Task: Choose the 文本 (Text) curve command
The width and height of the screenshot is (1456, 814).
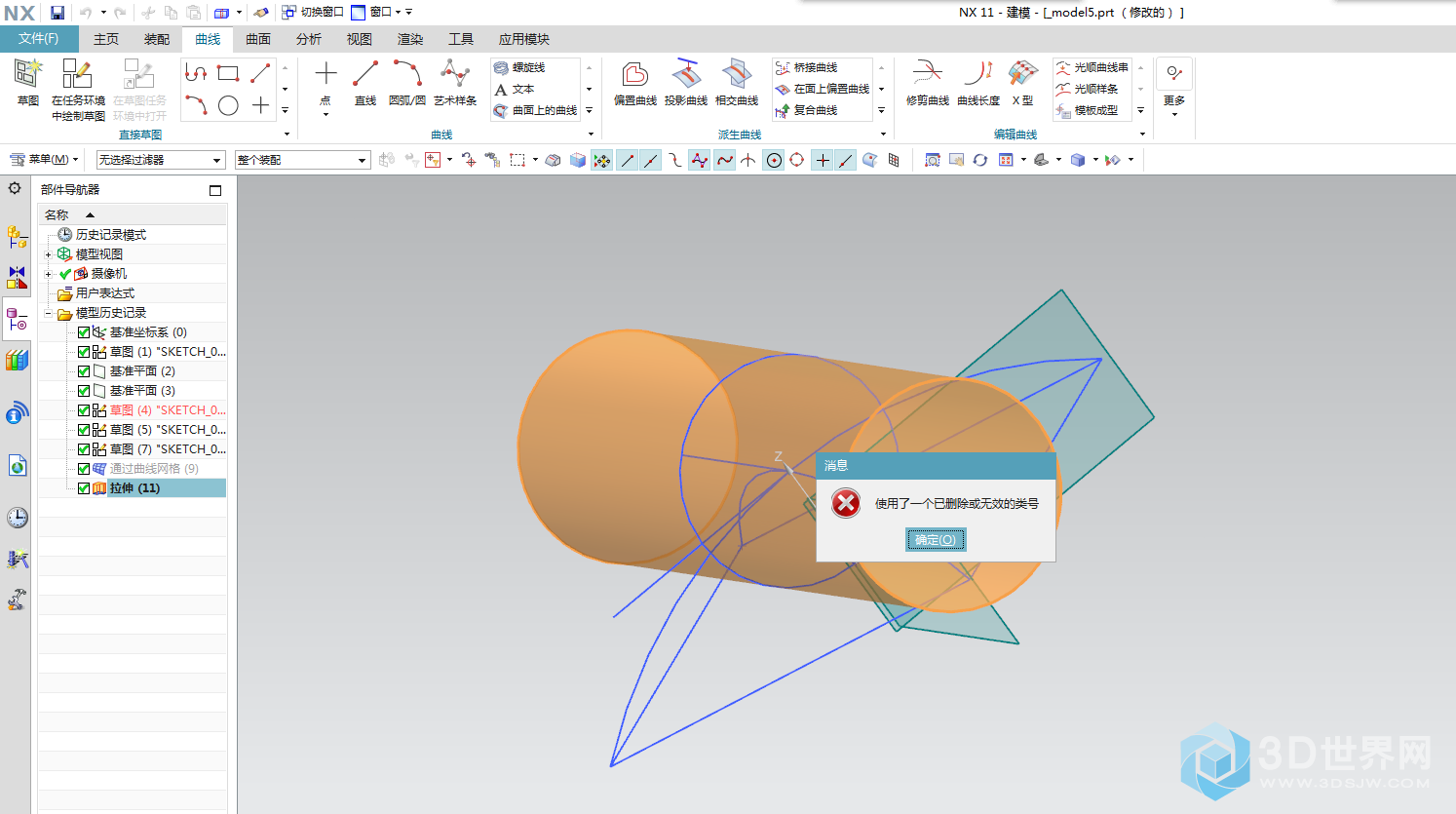Action: (515, 89)
